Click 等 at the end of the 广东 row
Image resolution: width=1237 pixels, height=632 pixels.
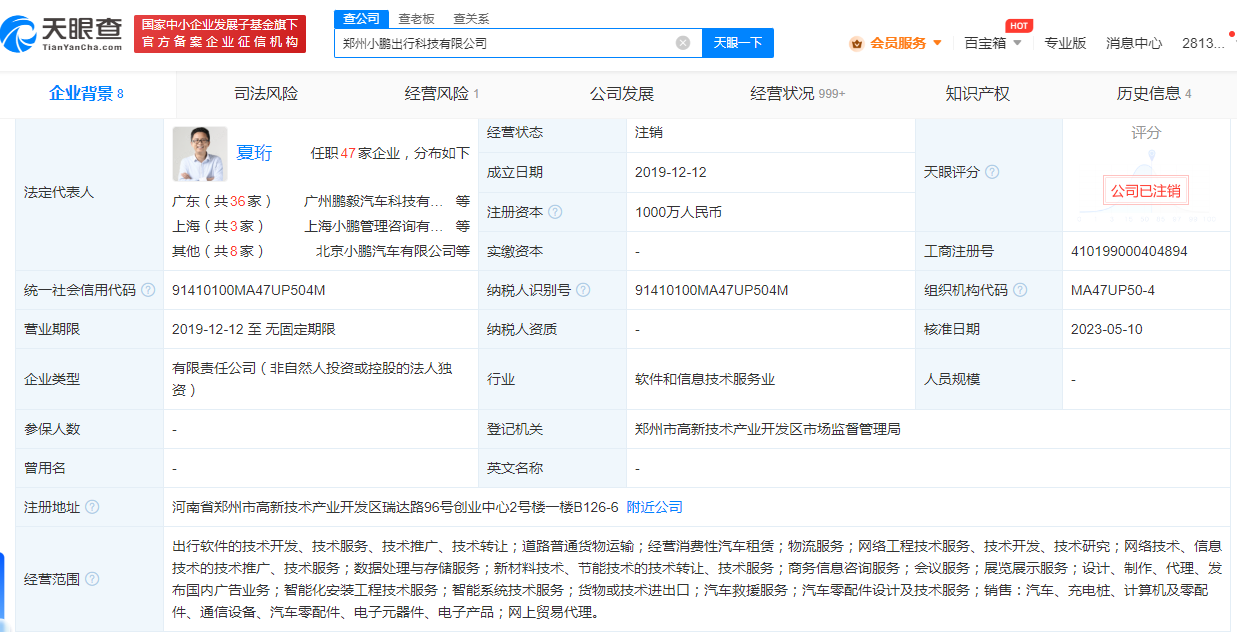pyautogui.click(x=463, y=201)
